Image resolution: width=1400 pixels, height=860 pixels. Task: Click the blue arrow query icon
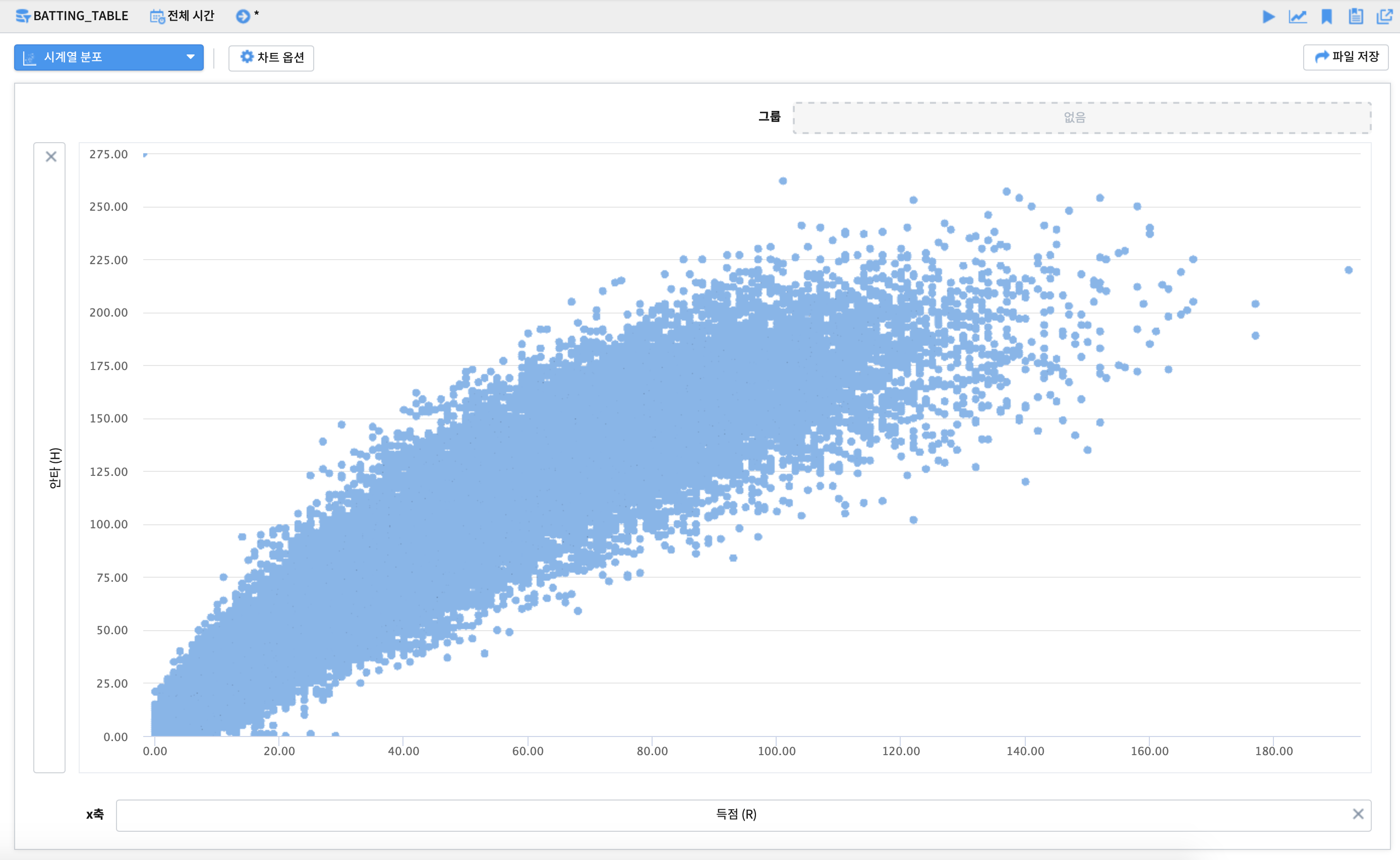point(243,17)
